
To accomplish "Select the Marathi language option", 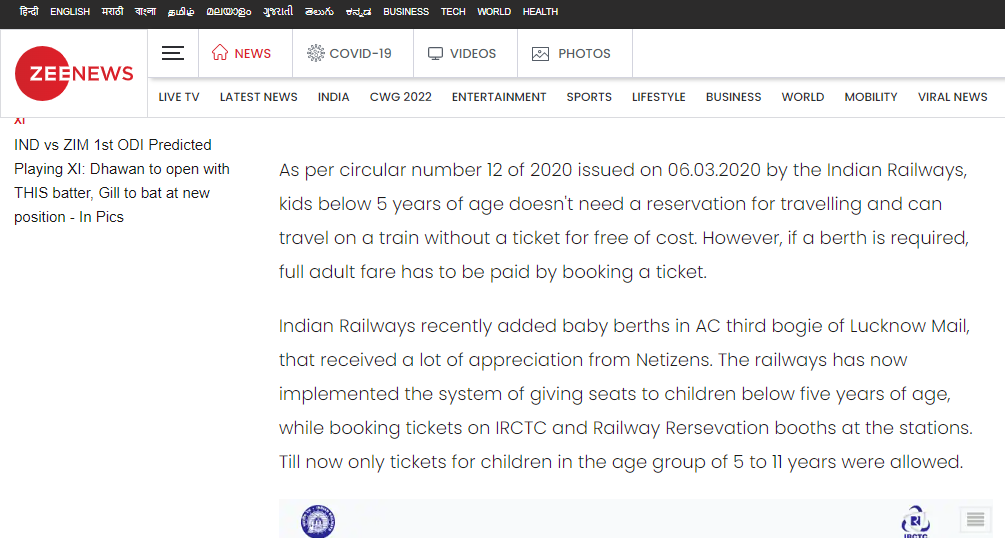I will click(x=112, y=12).
